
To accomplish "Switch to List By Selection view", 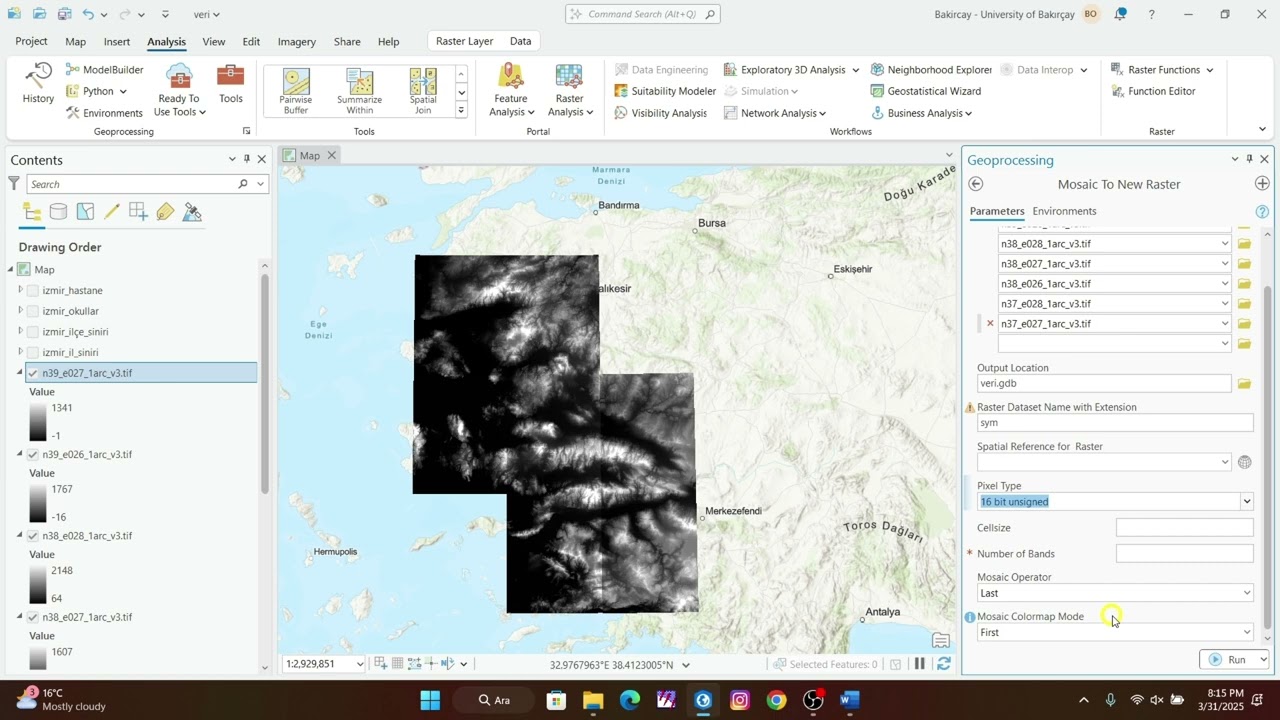I will click(x=85, y=212).
